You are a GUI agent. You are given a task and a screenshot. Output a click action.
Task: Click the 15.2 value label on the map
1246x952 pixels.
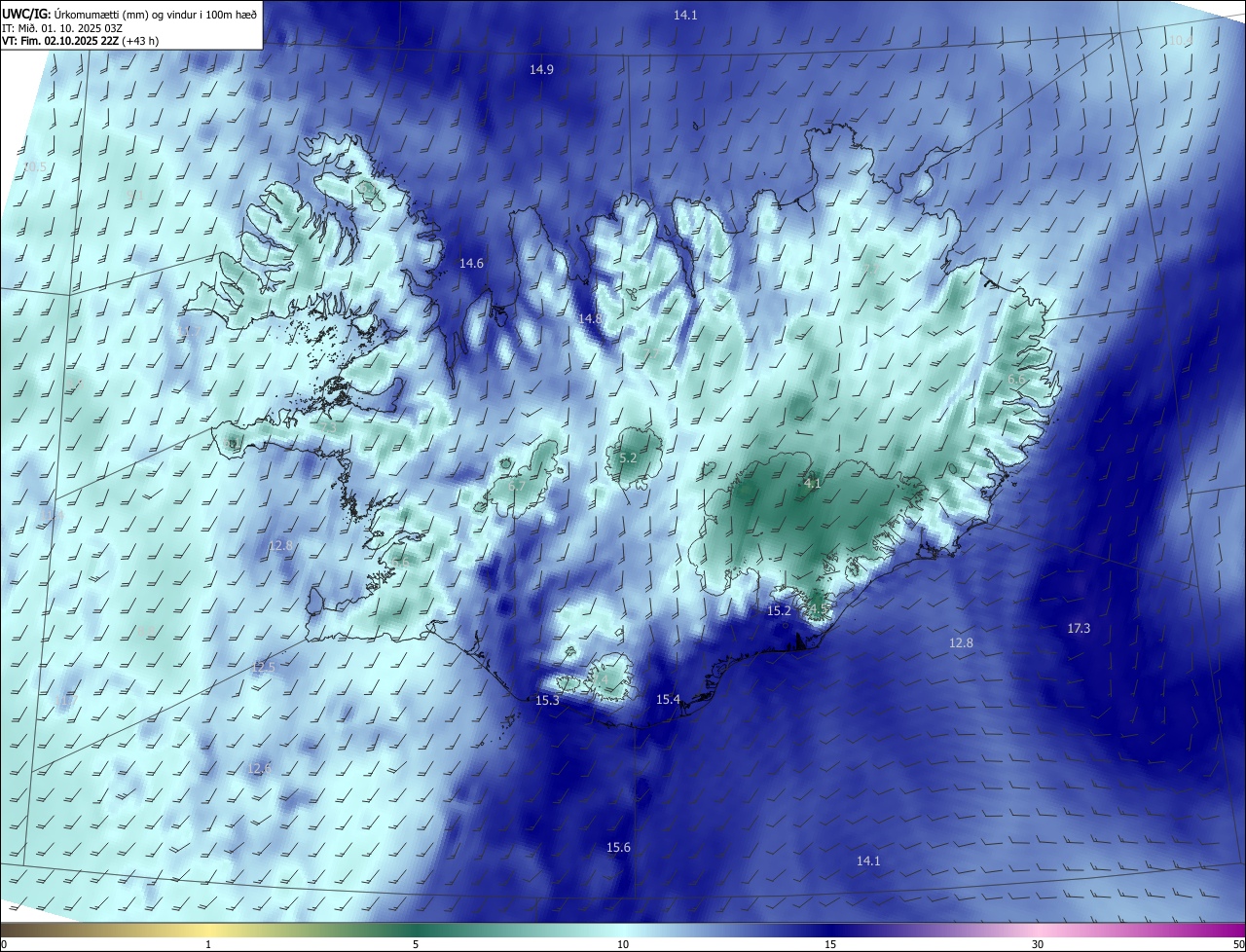coord(780,611)
